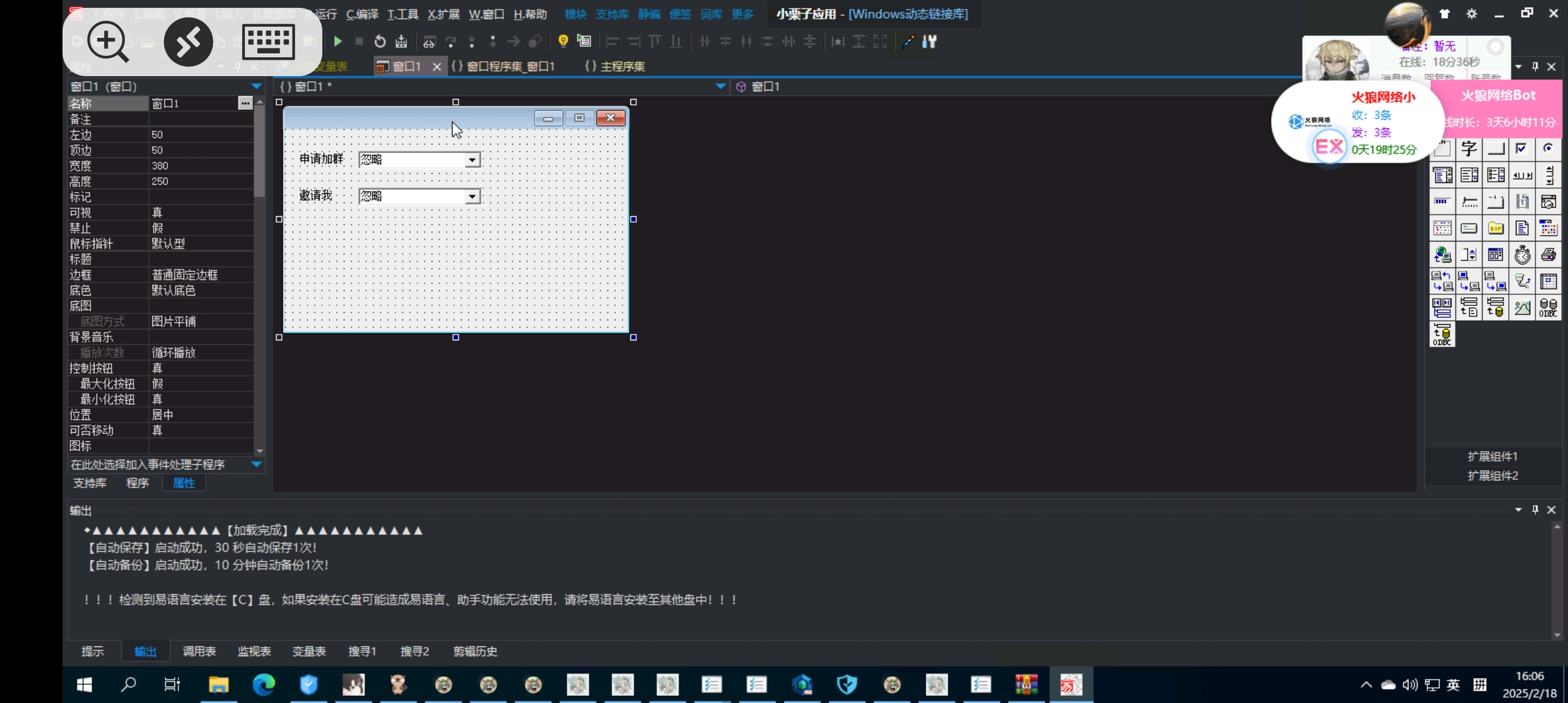Click the light bulb hint icon
Image resolution: width=1568 pixels, height=703 pixels.
pos(563,41)
